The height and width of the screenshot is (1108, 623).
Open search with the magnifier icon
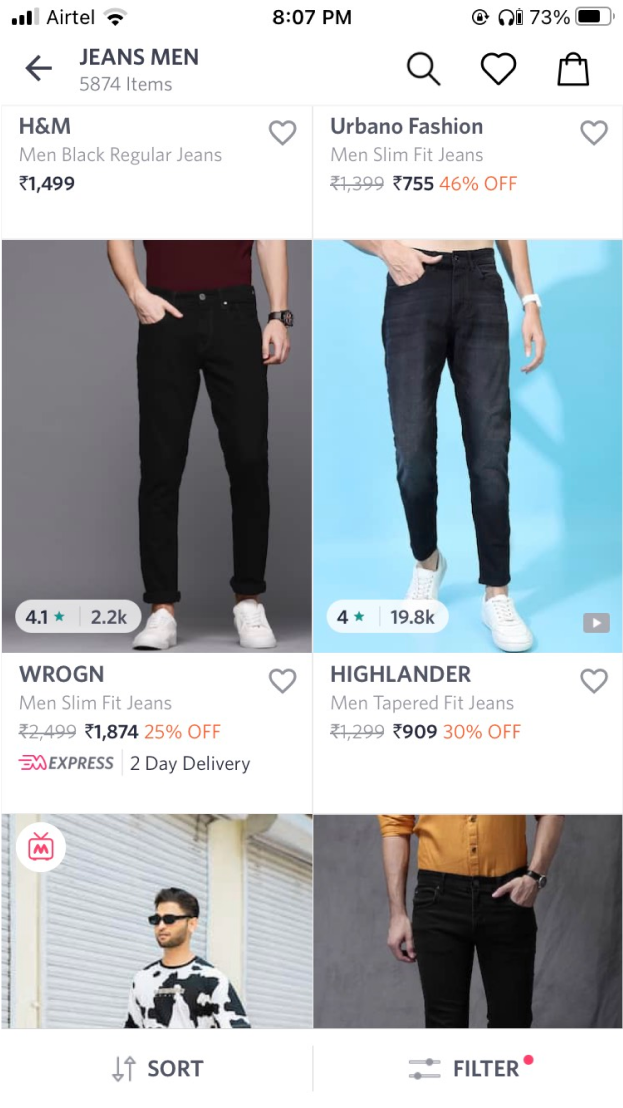(x=424, y=69)
